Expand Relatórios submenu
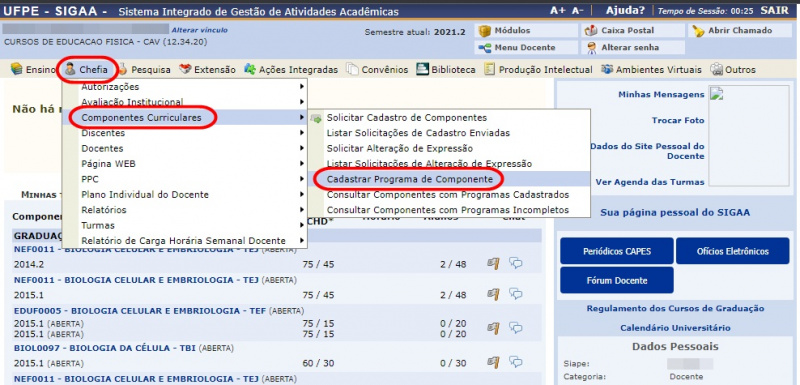 185,210
